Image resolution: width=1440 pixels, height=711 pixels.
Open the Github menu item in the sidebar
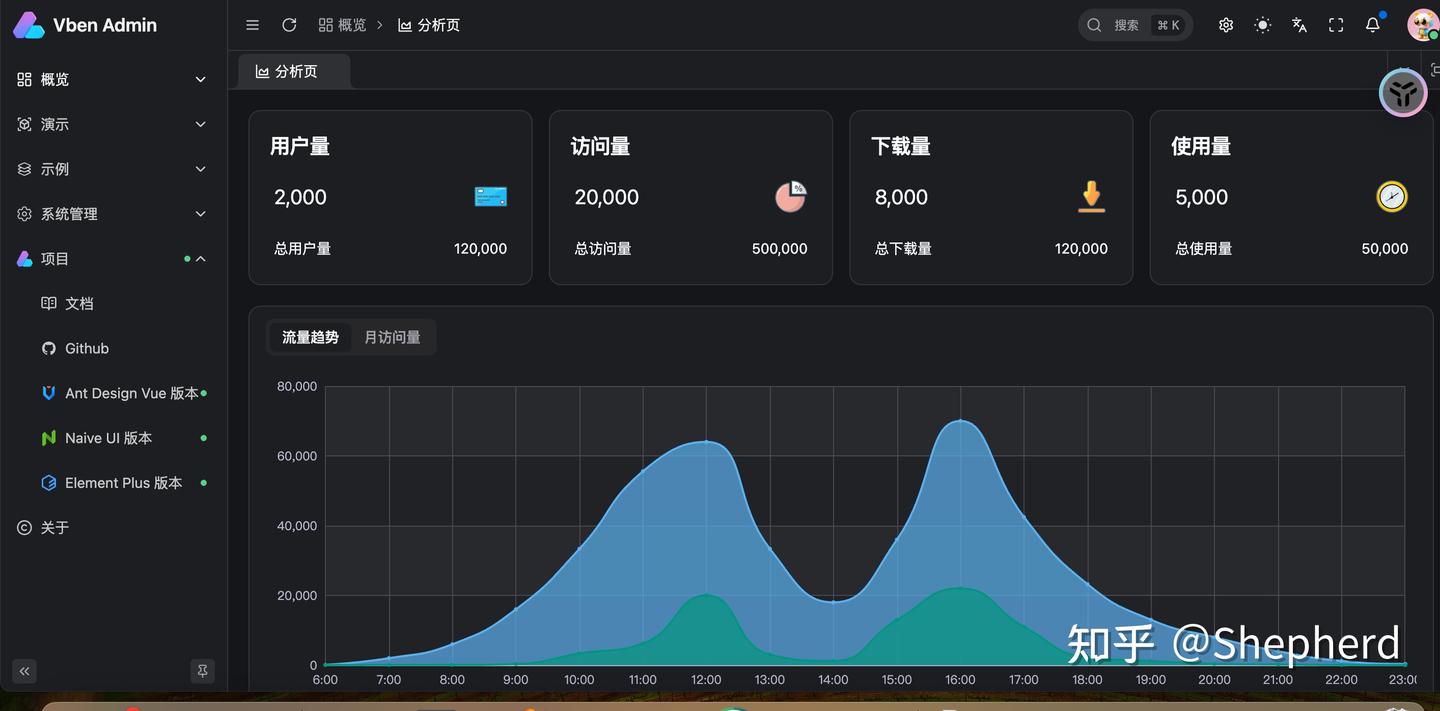click(x=86, y=348)
